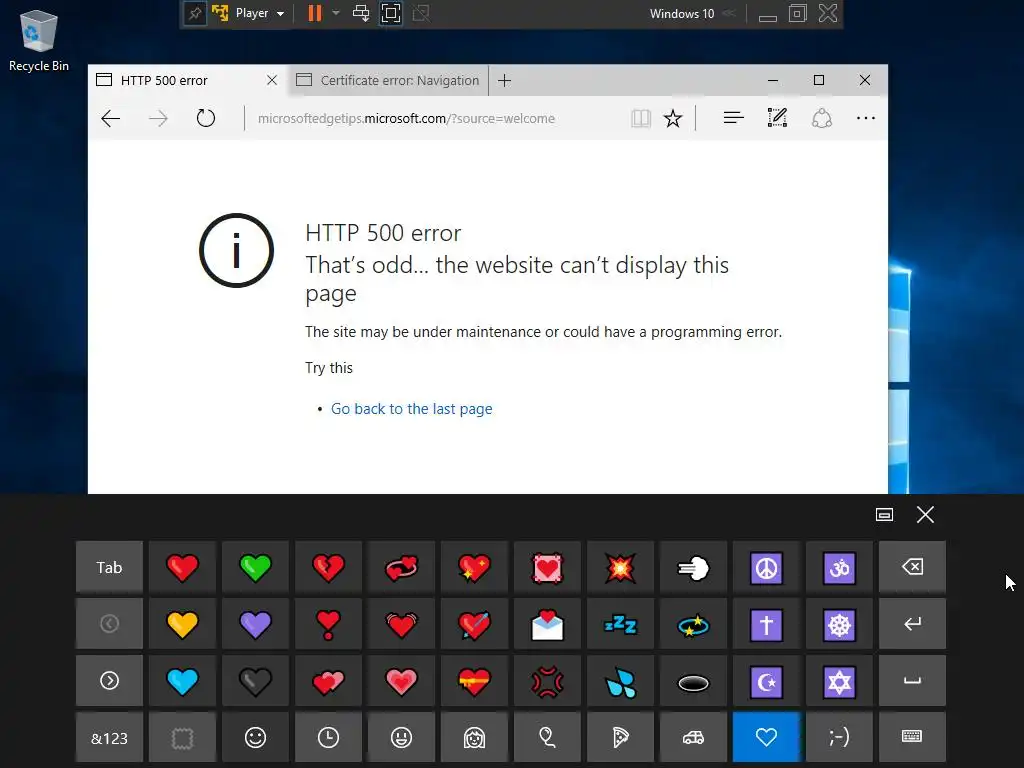Insert the black heart emoji
This screenshot has height=768, width=1024.
[255, 681]
